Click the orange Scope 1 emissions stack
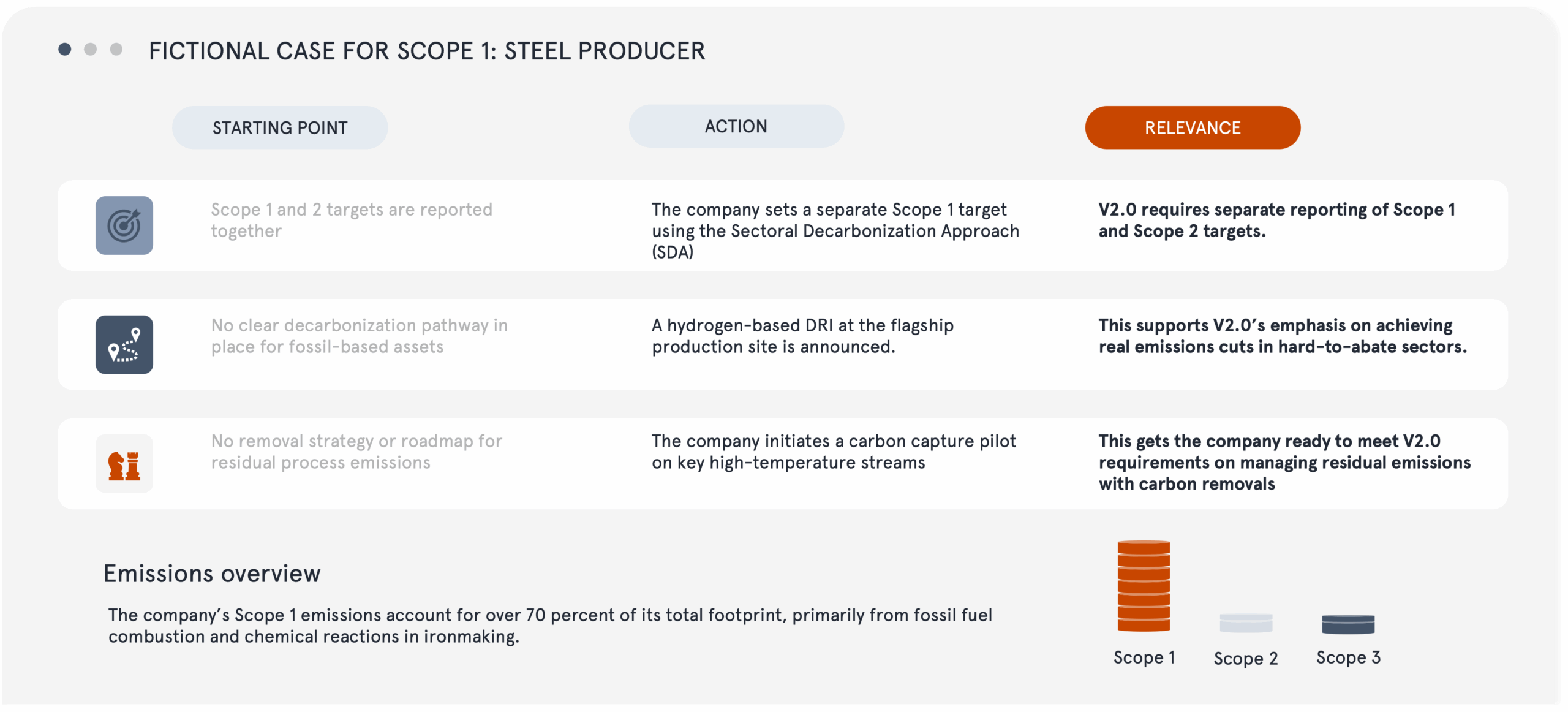The image size is (1568, 712). click(1144, 586)
